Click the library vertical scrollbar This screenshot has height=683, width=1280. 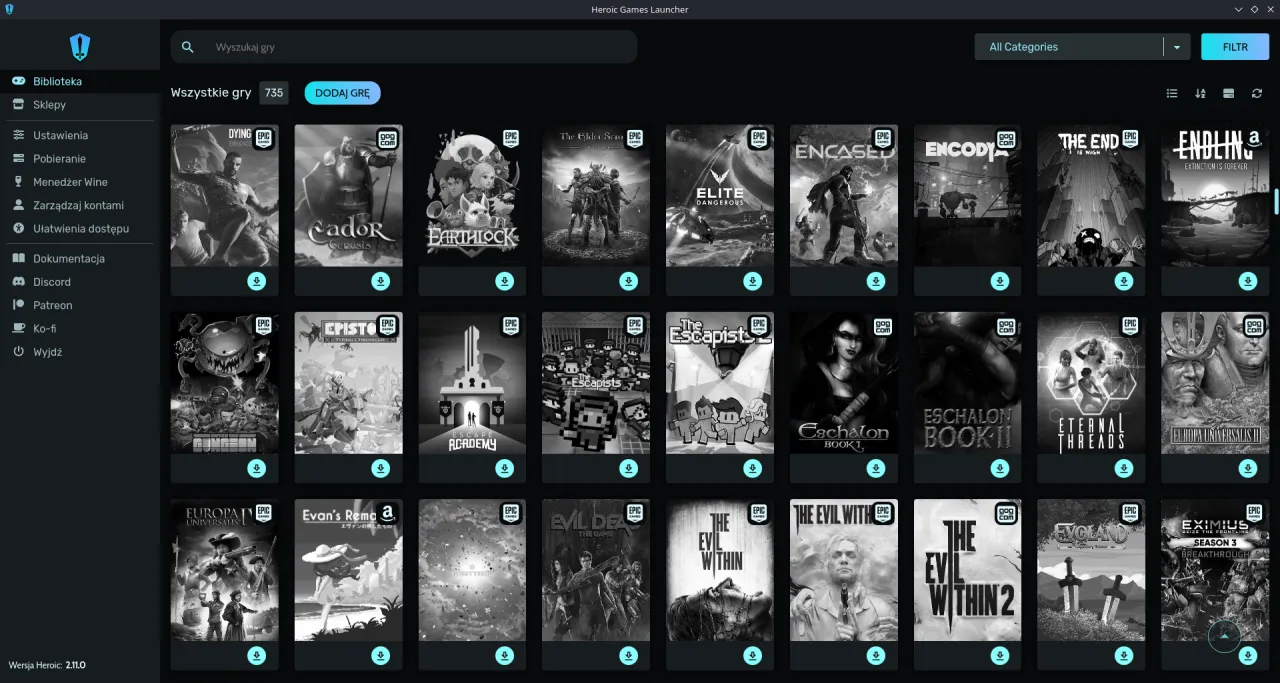(1276, 200)
